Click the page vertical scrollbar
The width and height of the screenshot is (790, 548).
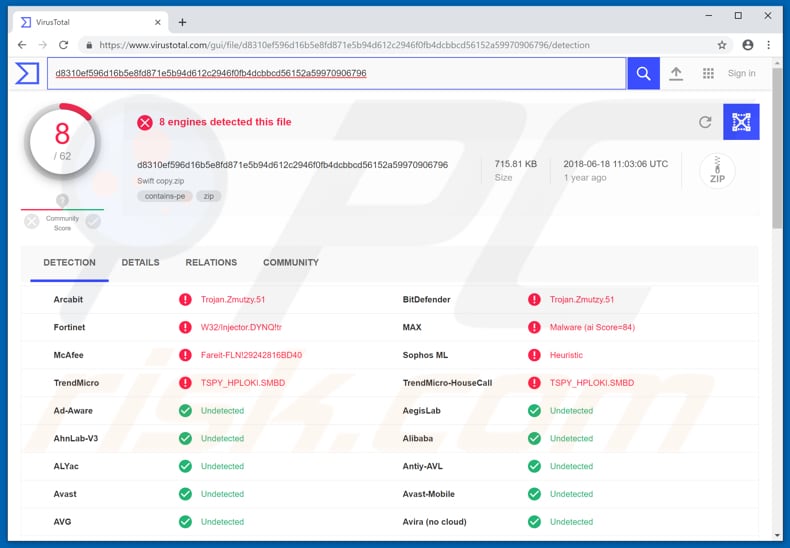(777, 147)
